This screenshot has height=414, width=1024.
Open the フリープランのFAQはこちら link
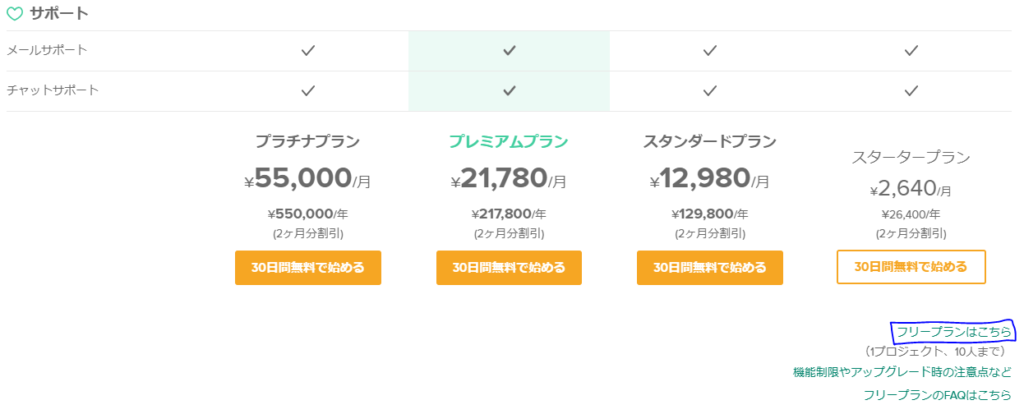click(937, 395)
